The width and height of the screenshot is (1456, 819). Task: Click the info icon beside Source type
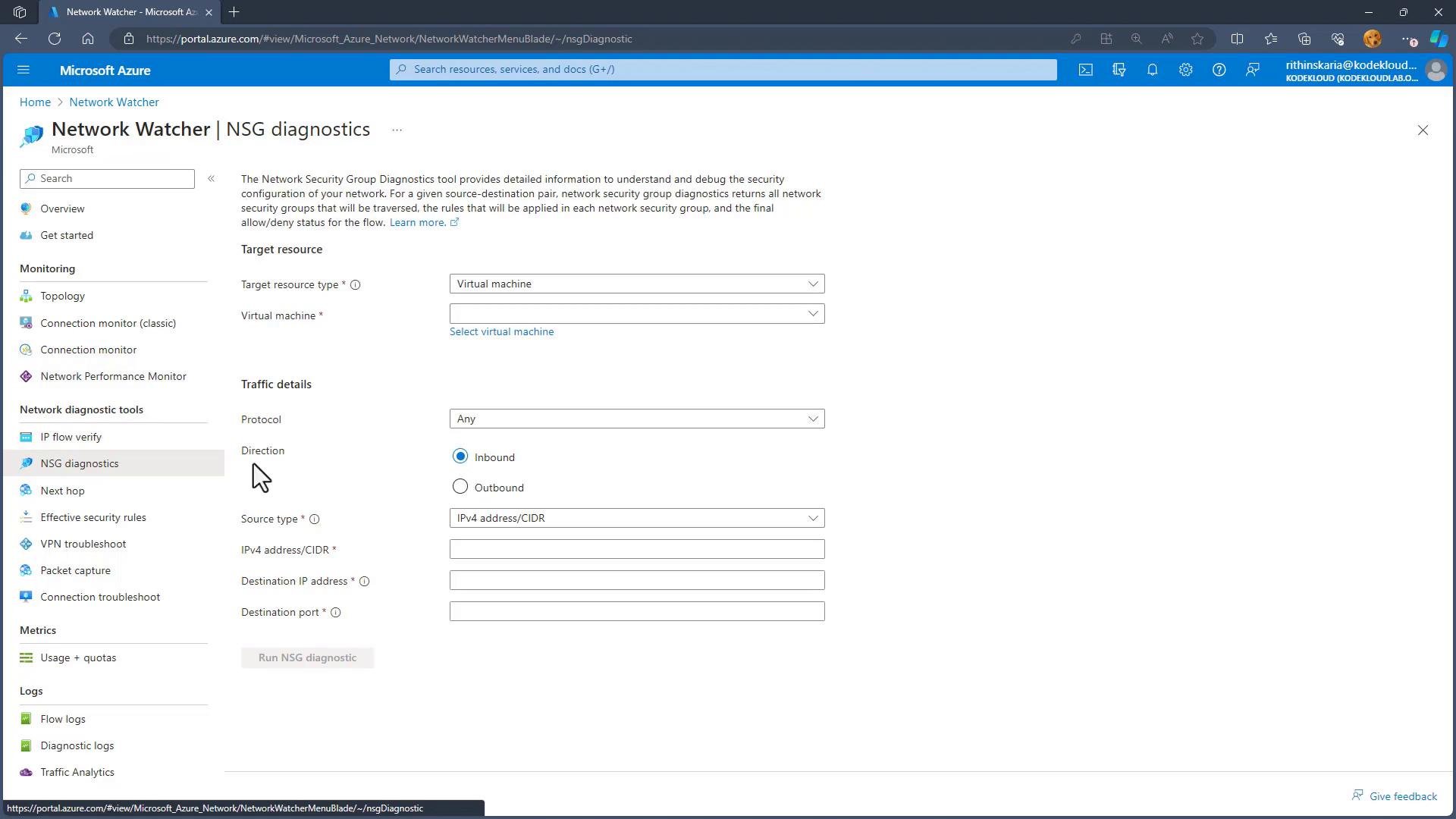[314, 519]
